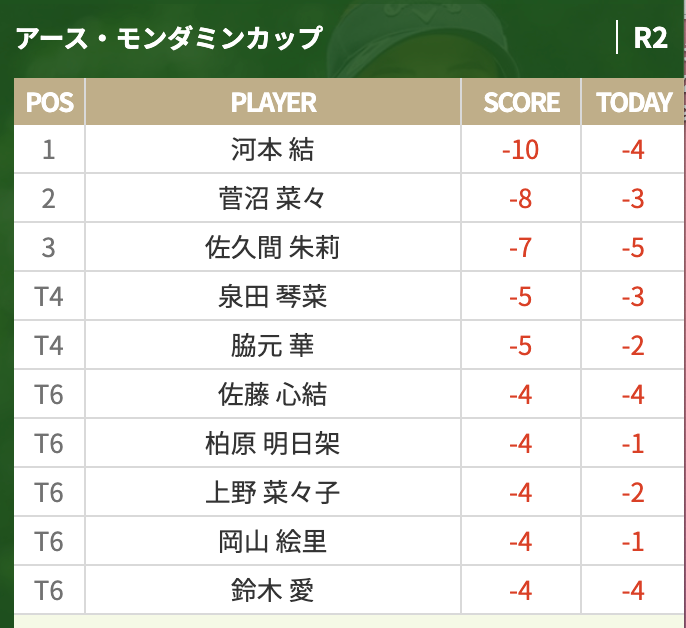The height and width of the screenshot is (628, 686).
Task: Click the TODAY column header
Action: (x=633, y=102)
